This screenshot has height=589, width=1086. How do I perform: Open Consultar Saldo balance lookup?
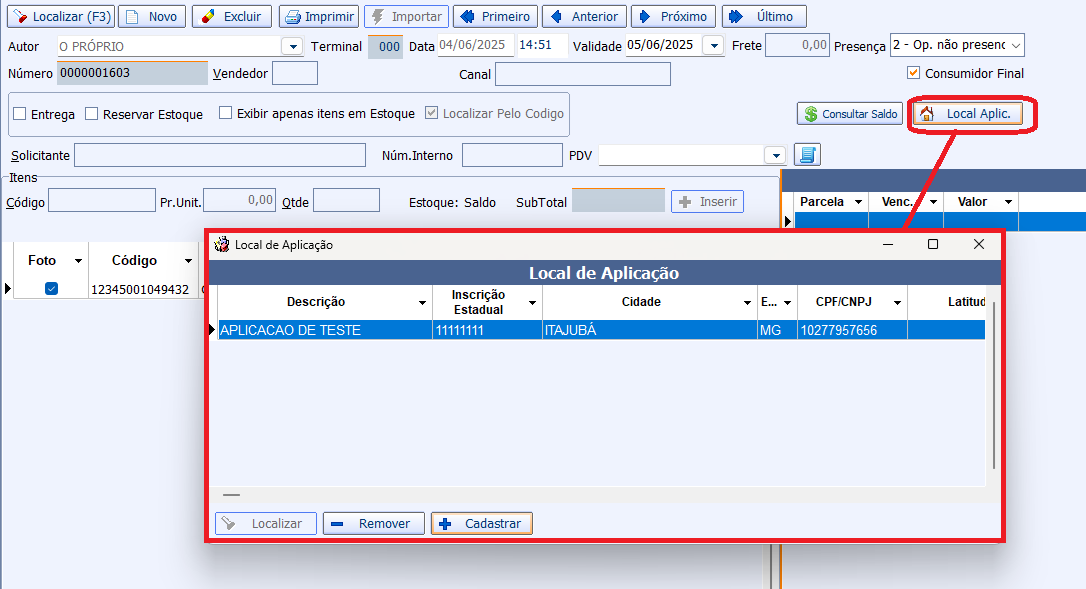click(x=850, y=114)
